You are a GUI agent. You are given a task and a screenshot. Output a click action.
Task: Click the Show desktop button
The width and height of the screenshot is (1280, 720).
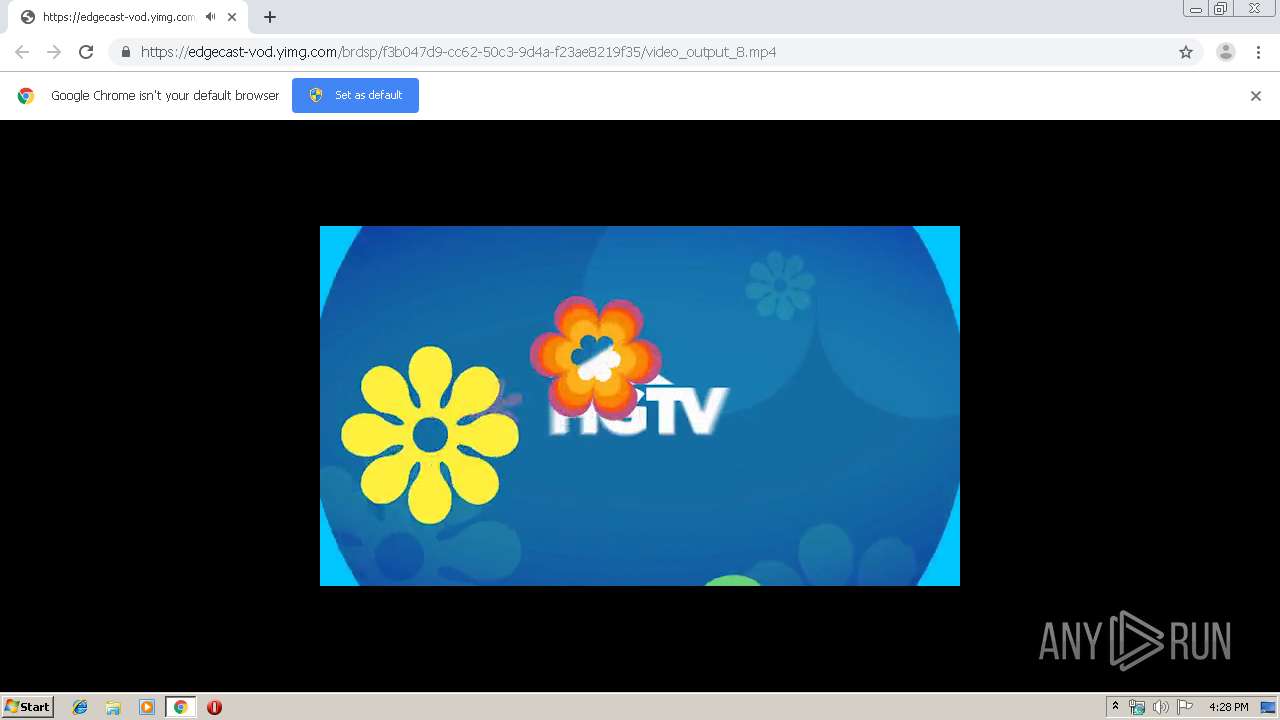coord(1268,707)
